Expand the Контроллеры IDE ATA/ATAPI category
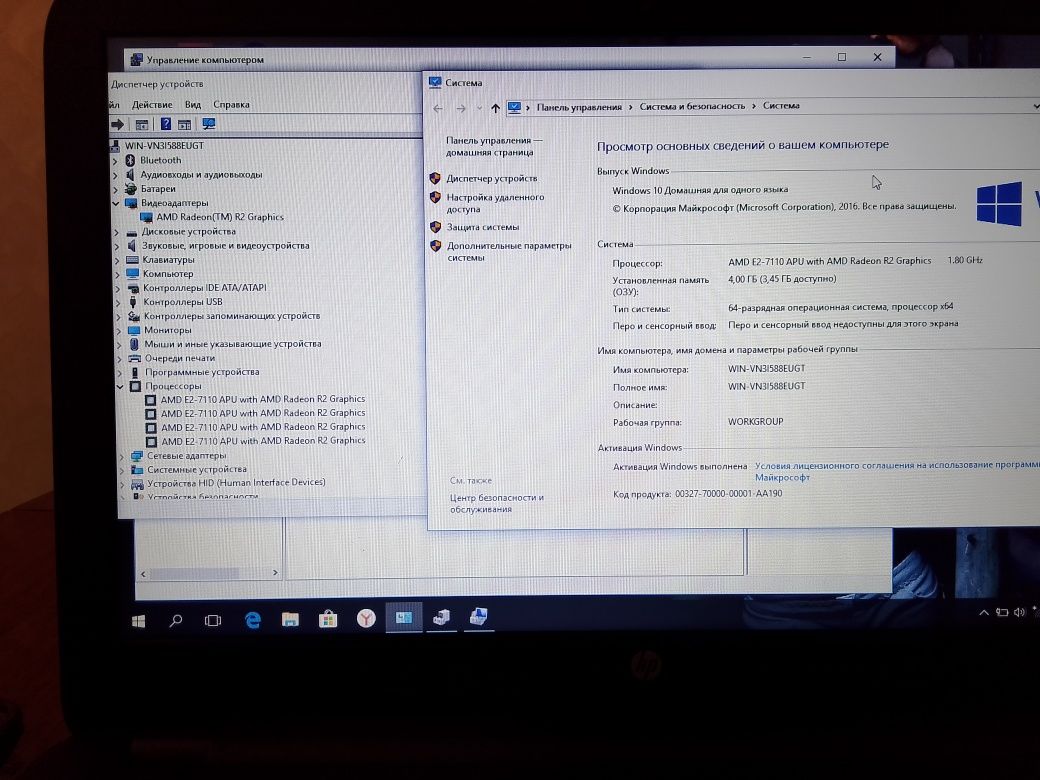The width and height of the screenshot is (1040, 780). tap(118, 289)
